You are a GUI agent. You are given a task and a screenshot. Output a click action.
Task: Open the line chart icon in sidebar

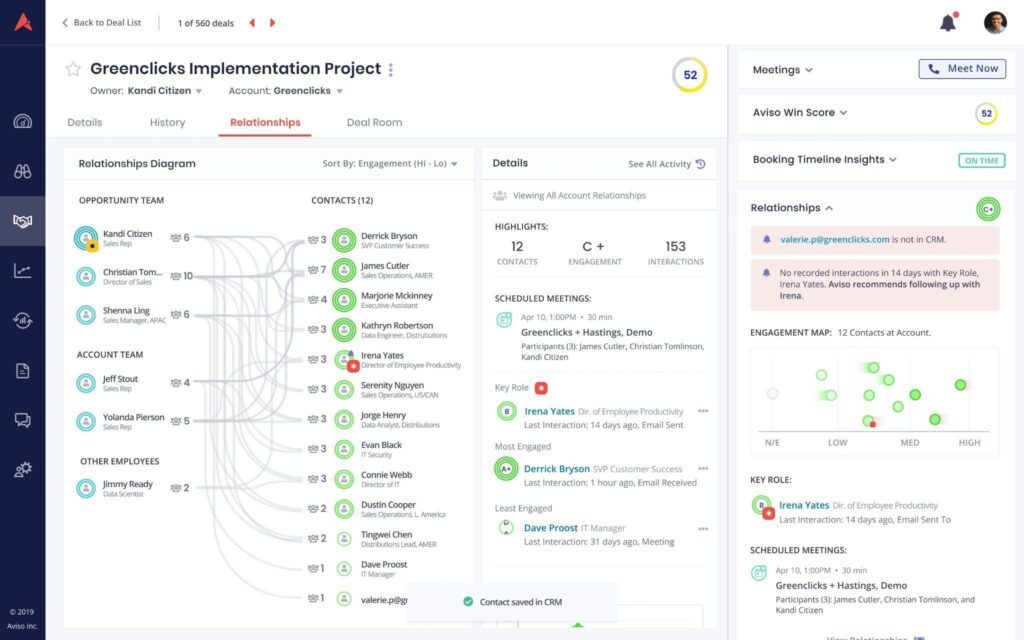(x=23, y=270)
